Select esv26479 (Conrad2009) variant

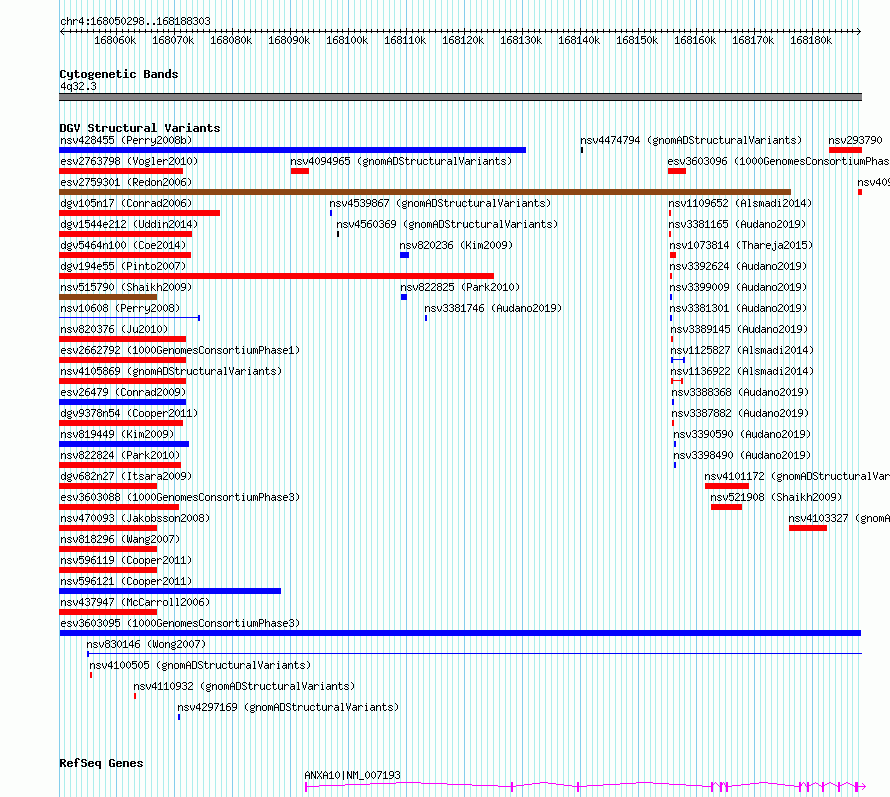[x=123, y=392]
